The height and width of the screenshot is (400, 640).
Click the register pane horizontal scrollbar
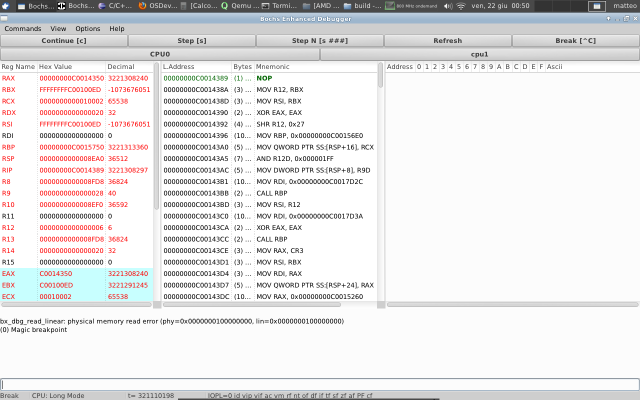point(76,304)
